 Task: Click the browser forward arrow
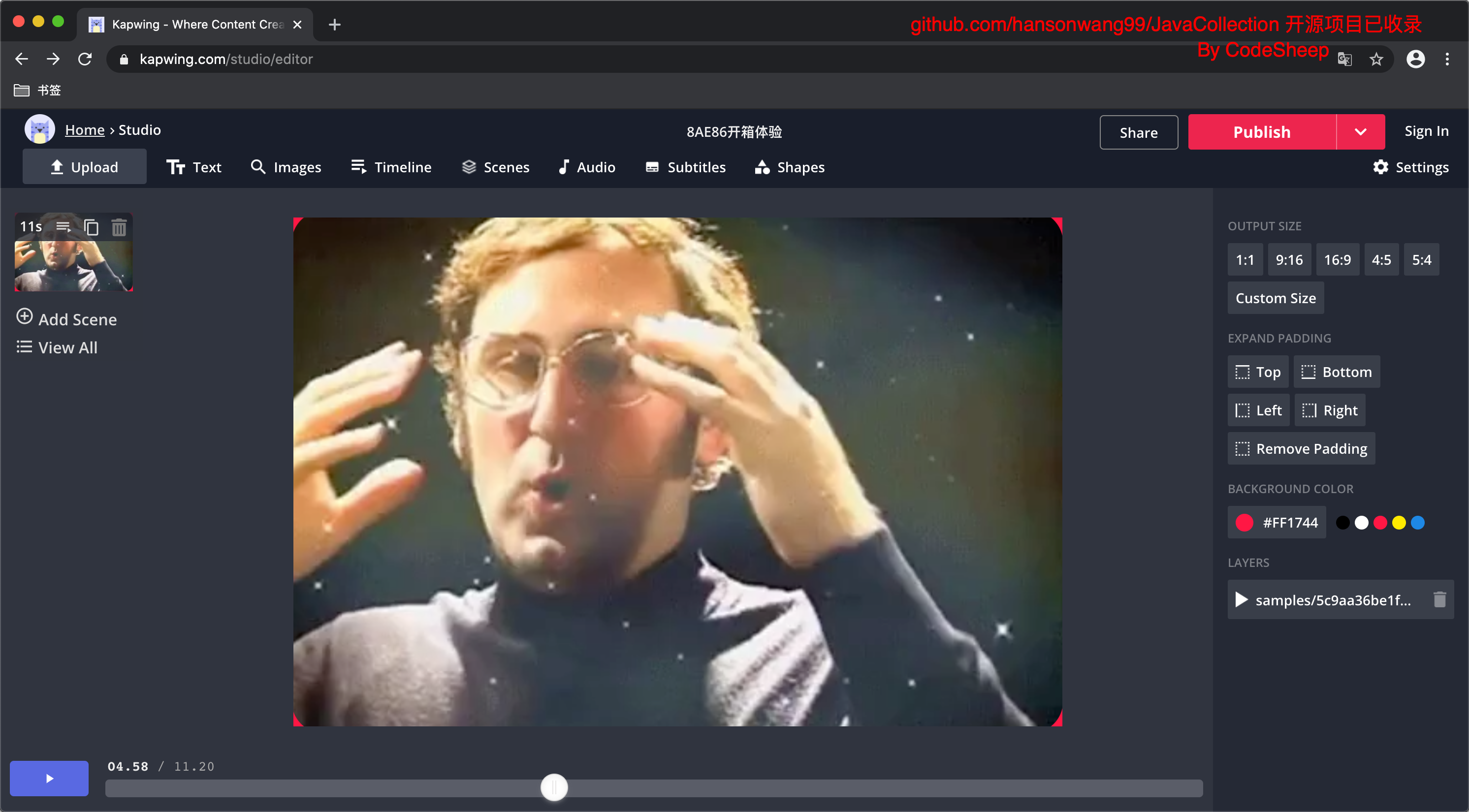click(x=53, y=59)
